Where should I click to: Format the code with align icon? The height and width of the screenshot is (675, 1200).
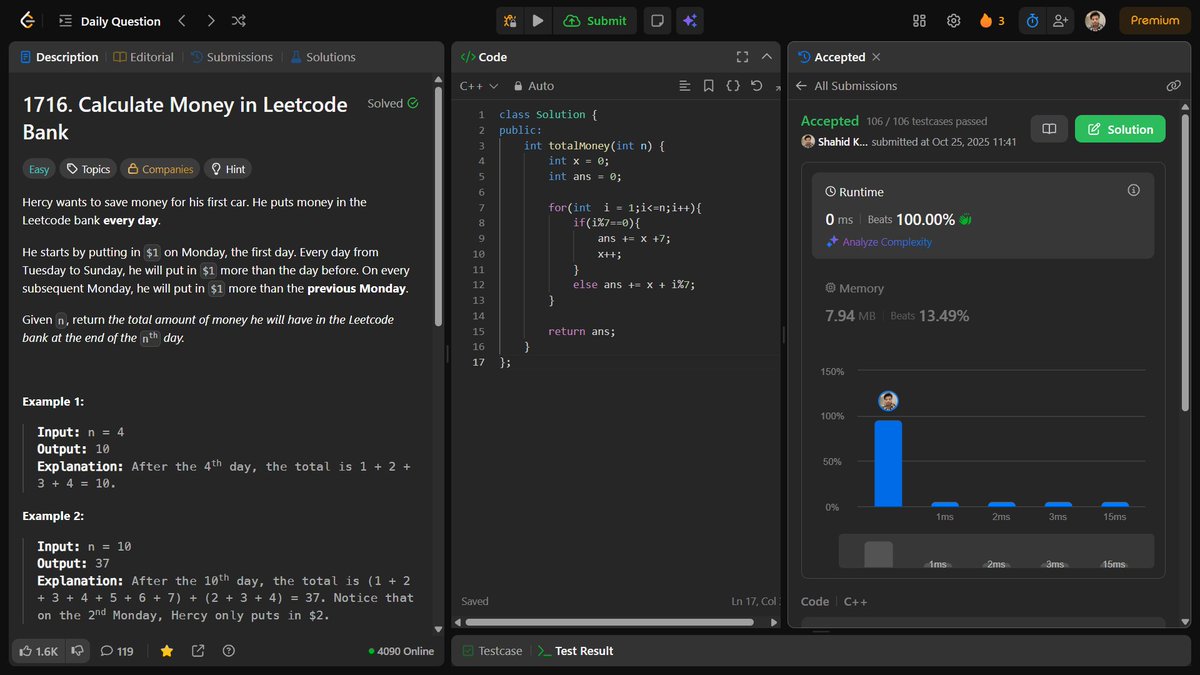pyautogui.click(x=684, y=86)
